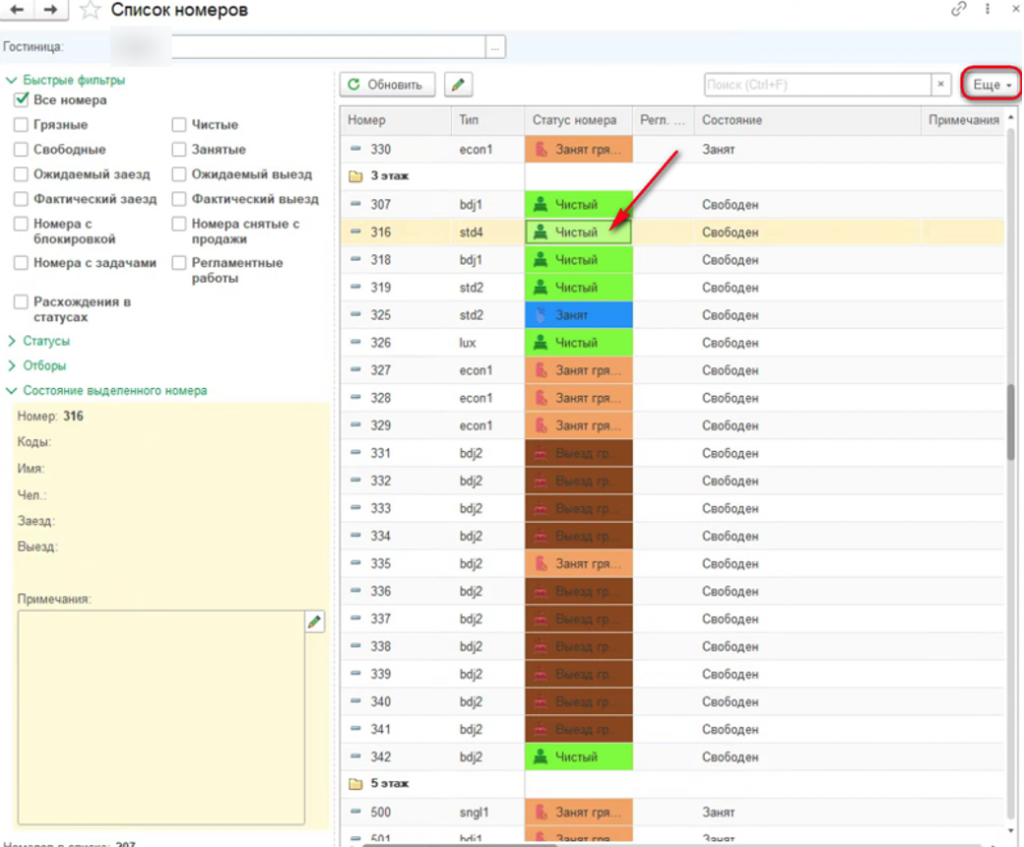Viewport: 1024px width, 847px height.
Task: Collapse the Состояние выделенного номера section
Action: click(11, 391)
